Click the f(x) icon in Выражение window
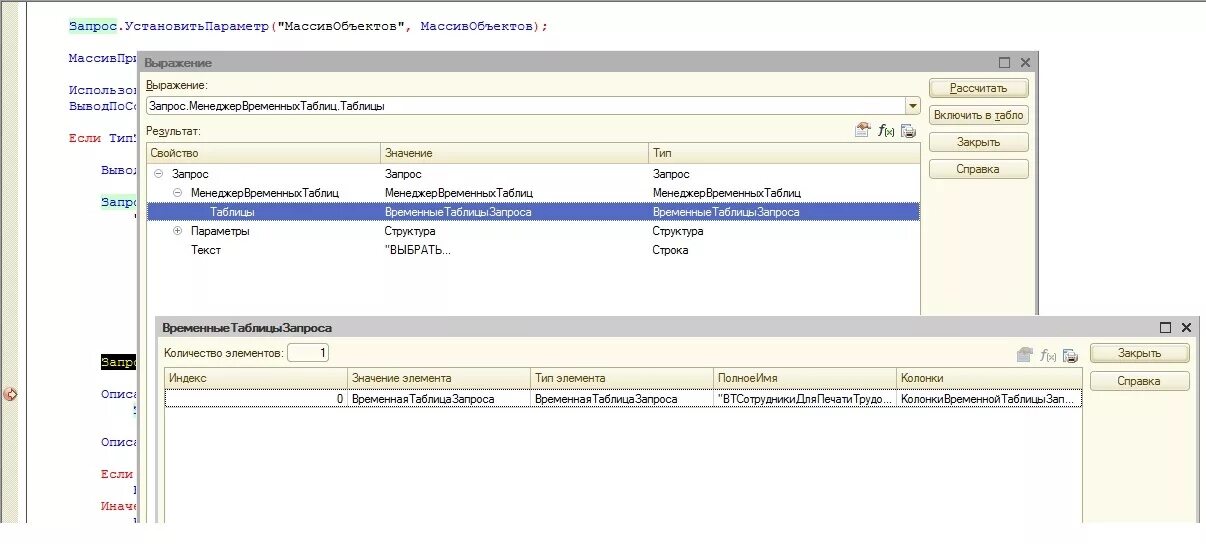 [885, 130]
